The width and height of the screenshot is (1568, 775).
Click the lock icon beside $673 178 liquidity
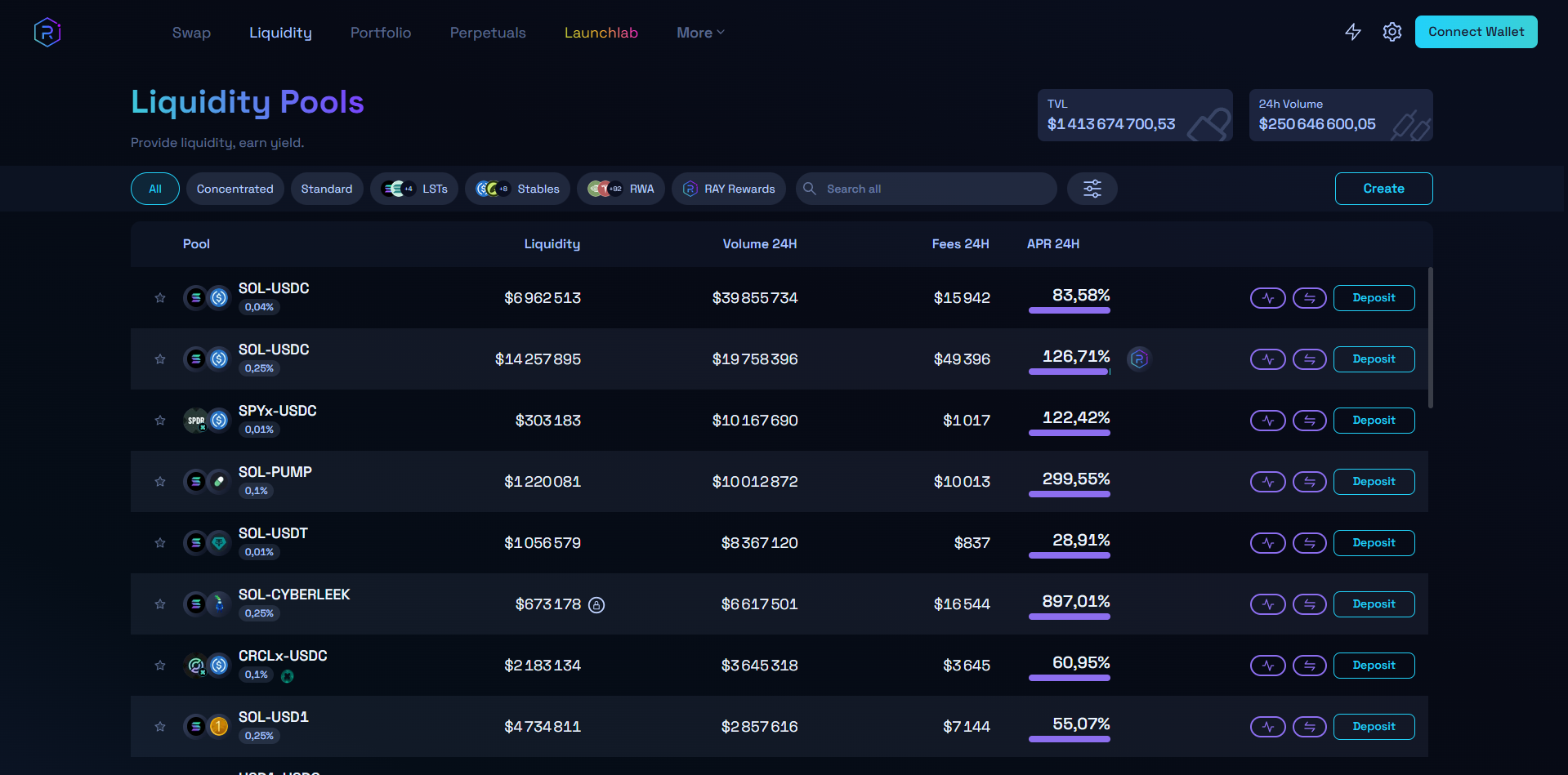596,605
